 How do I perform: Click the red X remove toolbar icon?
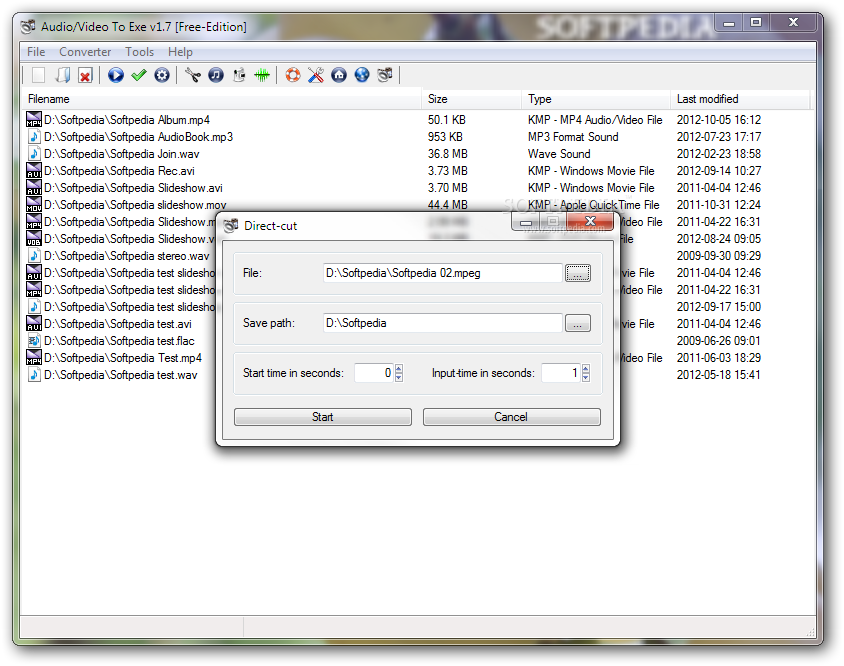click(x=85, y=75)
